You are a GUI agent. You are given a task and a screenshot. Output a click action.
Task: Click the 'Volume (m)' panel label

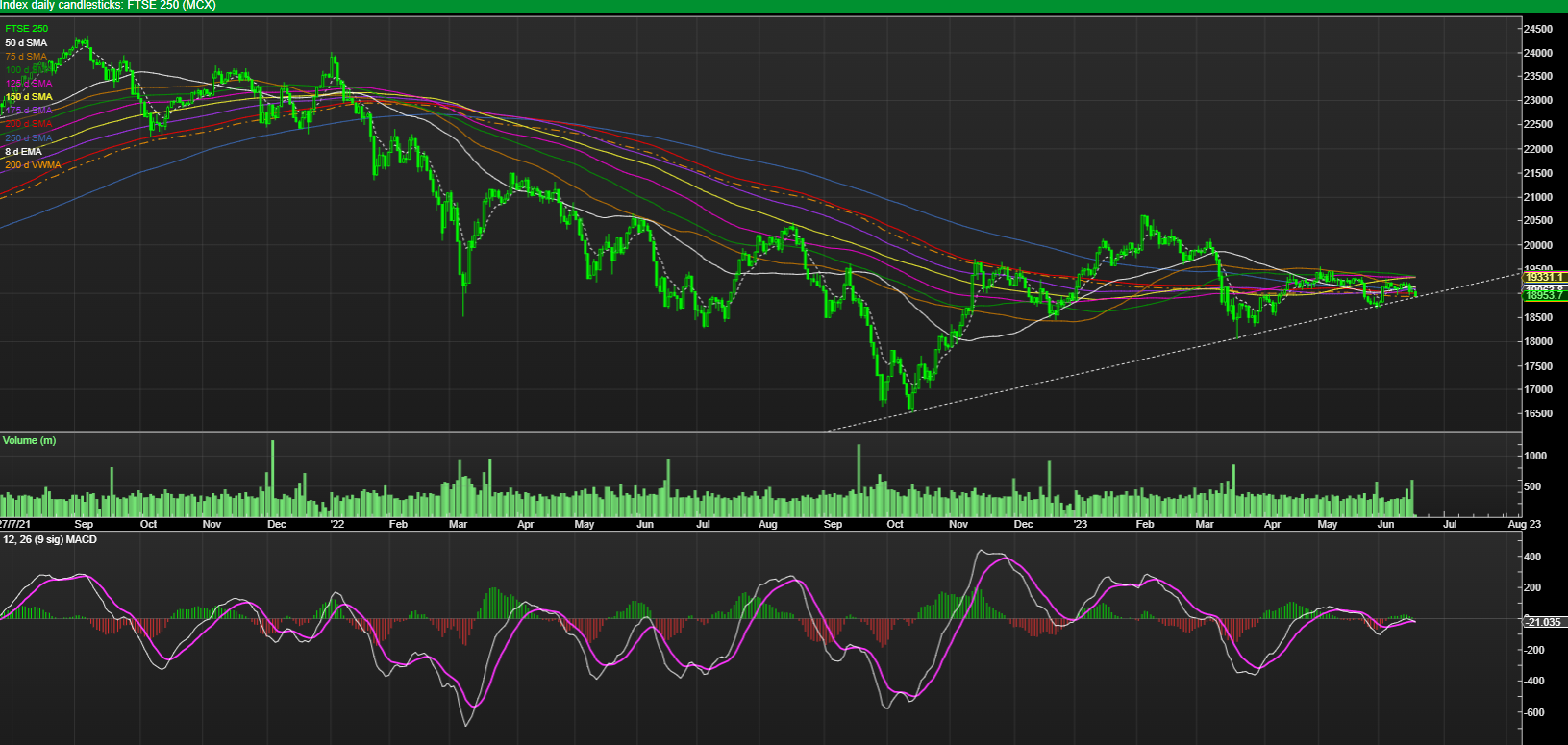29,440
